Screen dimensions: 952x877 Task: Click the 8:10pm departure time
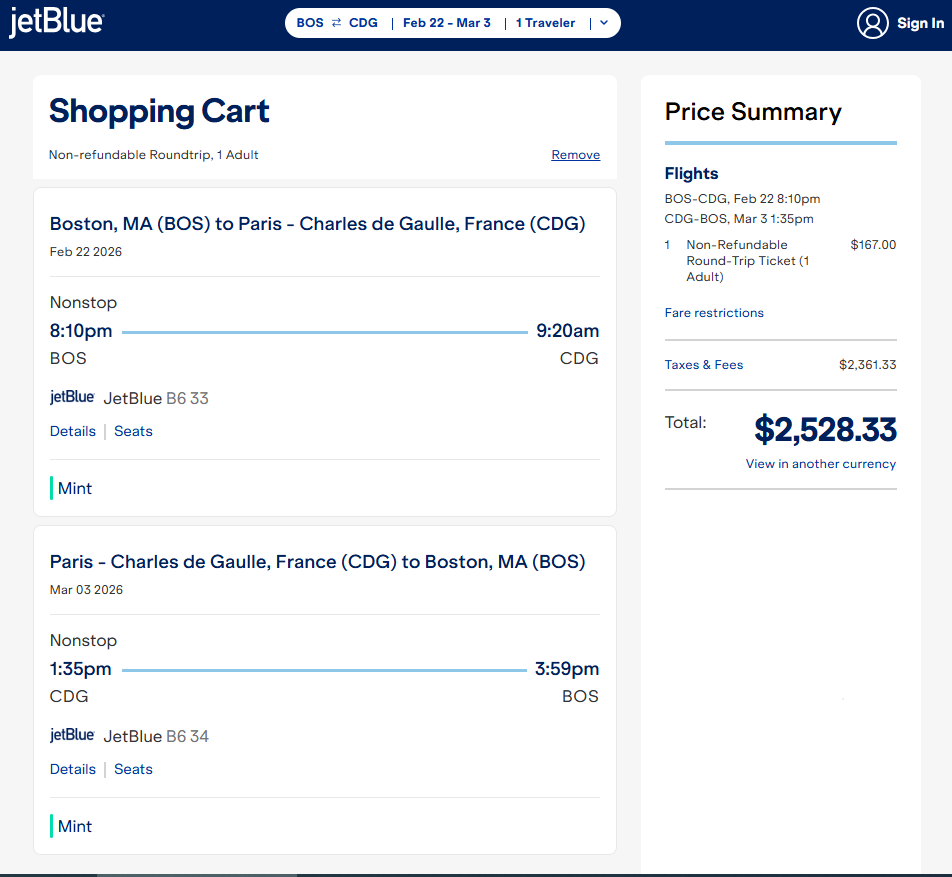tap(81, 330)
